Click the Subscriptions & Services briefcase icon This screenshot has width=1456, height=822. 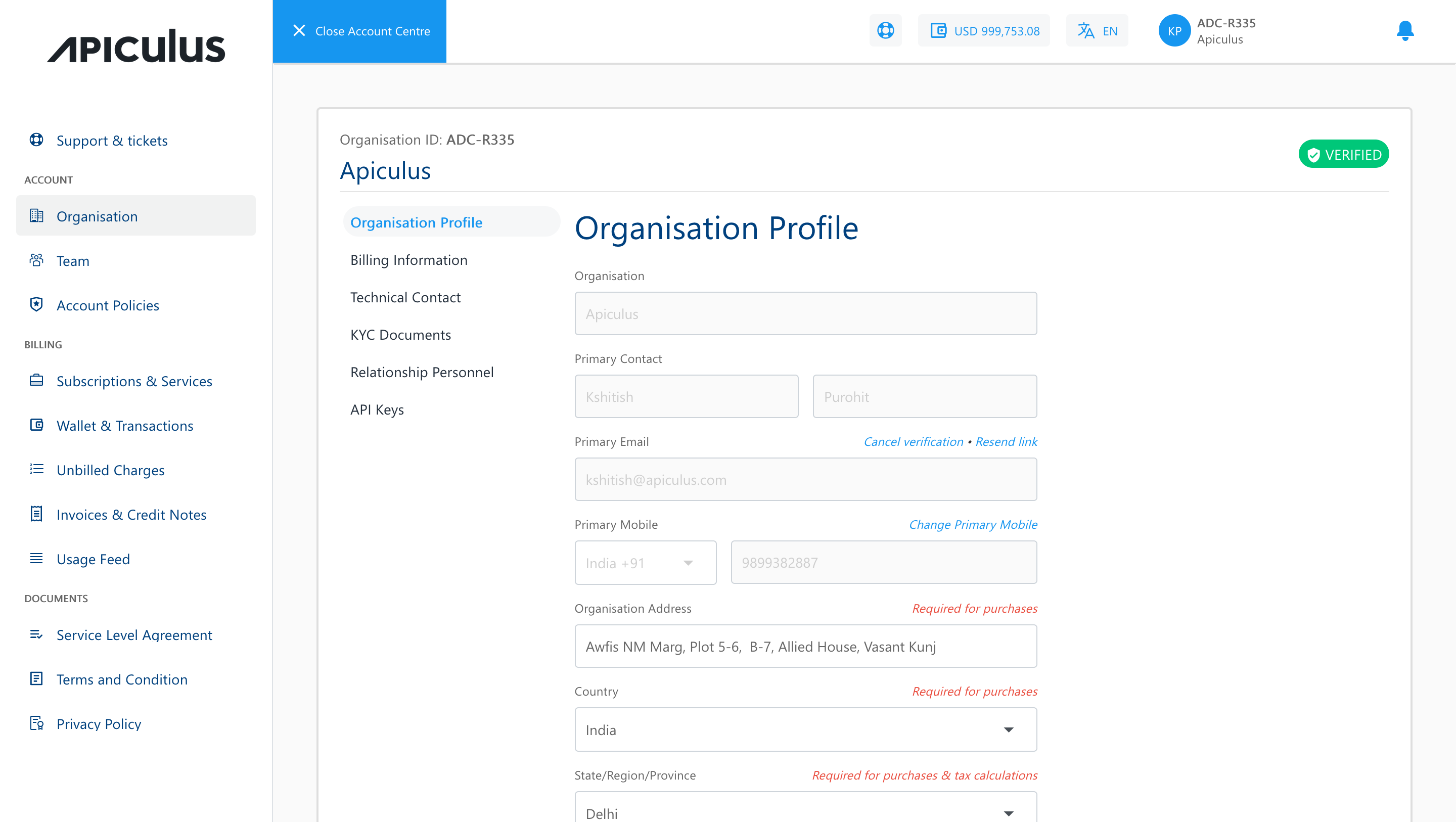(x=36, y=381)
